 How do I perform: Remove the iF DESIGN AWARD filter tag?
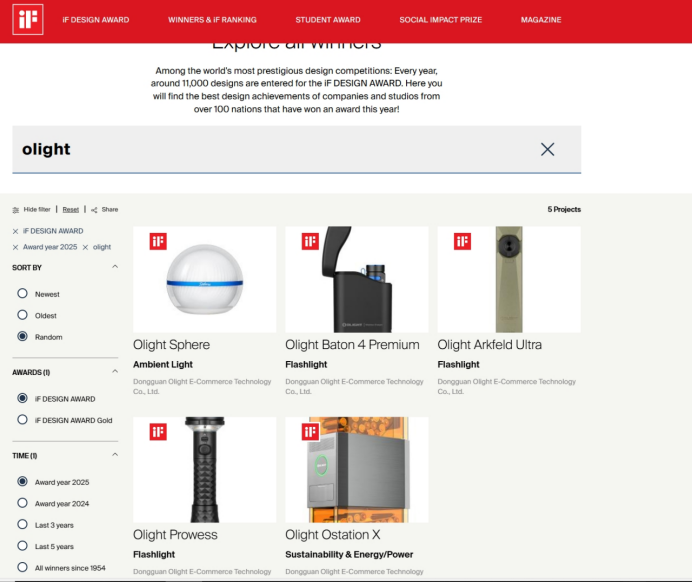[x=15, y=231]
